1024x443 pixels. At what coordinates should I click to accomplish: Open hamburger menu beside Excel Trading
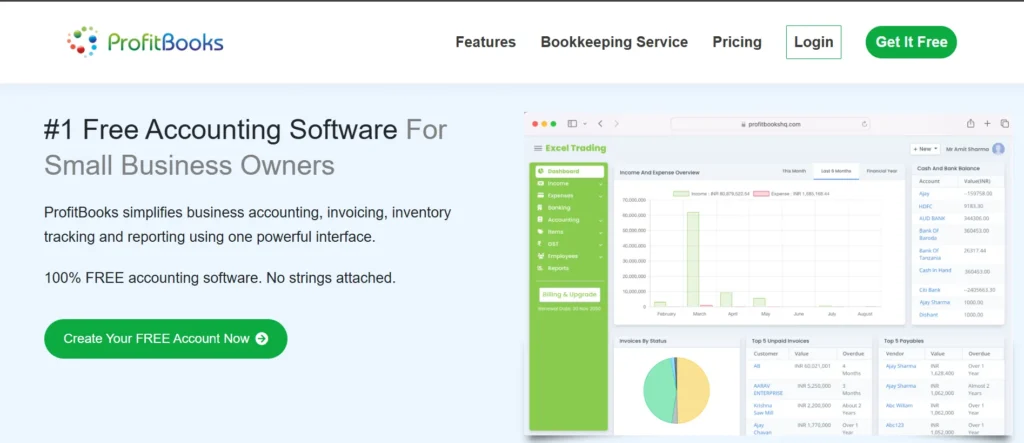tap(538, 148)
